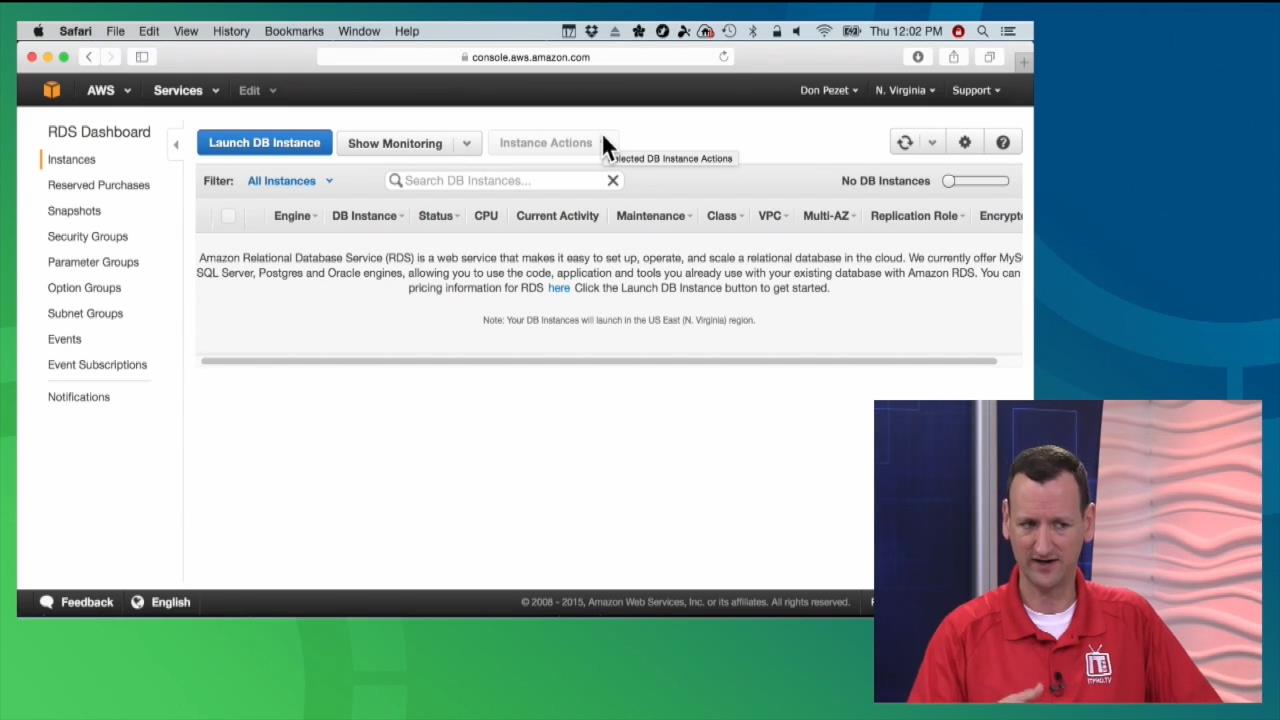Click Launch DB Instance button
The width and height of the screenshot is (1280, 720).
[264, 143]
